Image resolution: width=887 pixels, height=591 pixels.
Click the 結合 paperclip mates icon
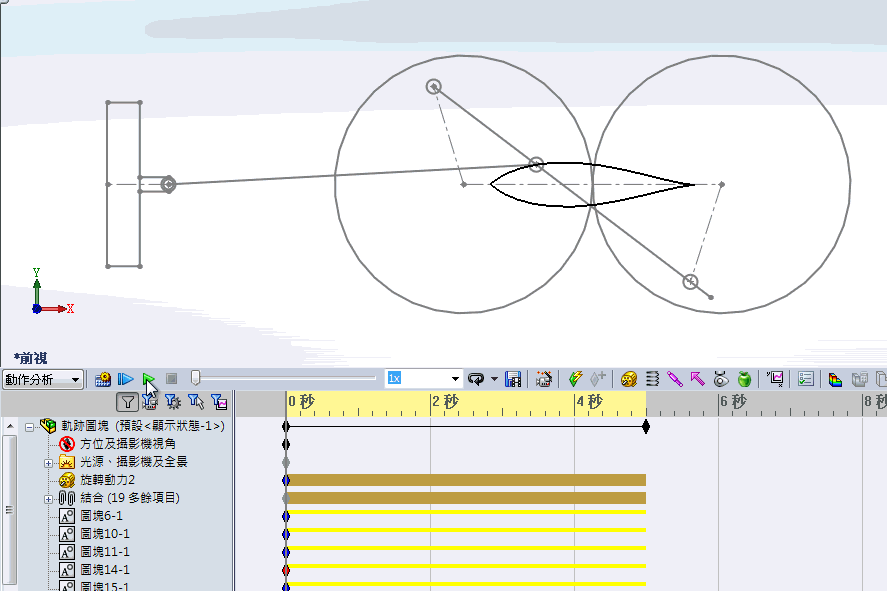click(x=67, y=498)
